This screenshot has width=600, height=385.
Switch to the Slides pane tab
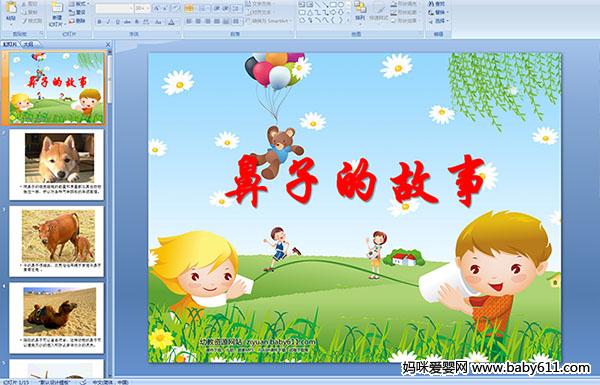point(10,44)
